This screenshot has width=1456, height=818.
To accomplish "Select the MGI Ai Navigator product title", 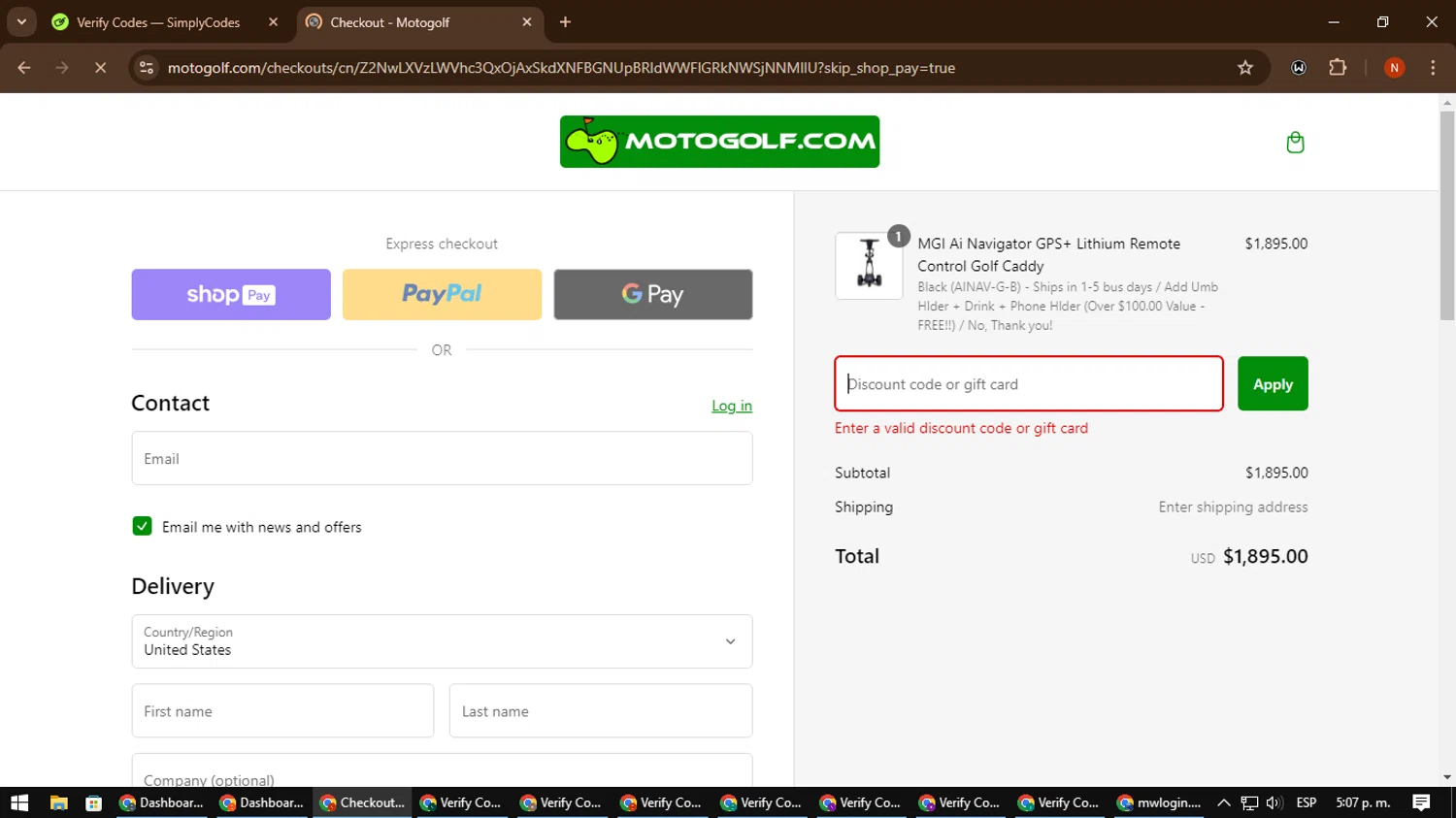I will (x=1049, y=254).
